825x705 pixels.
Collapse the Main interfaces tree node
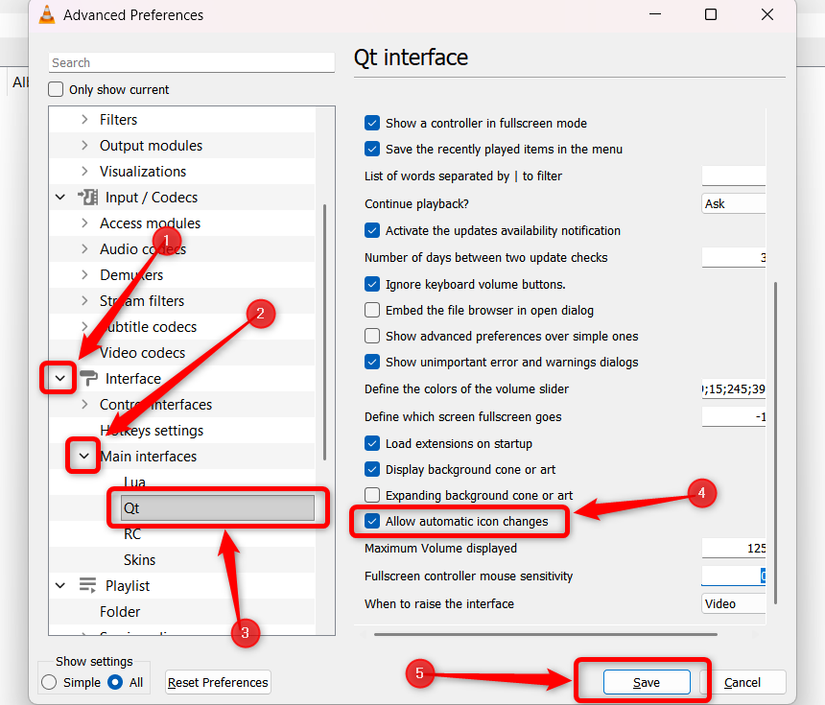point(84,457)
